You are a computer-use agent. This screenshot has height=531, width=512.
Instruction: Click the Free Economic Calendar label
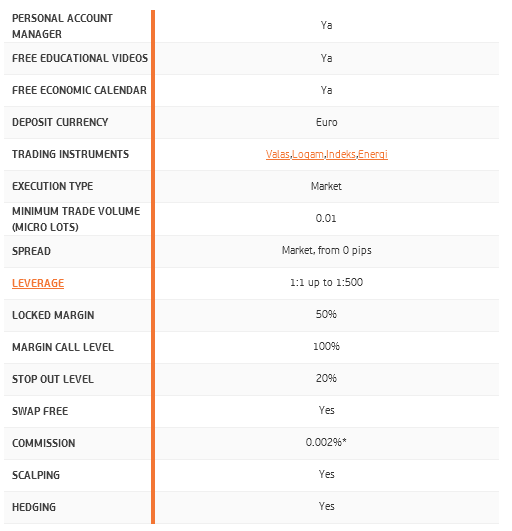[81, 91]
